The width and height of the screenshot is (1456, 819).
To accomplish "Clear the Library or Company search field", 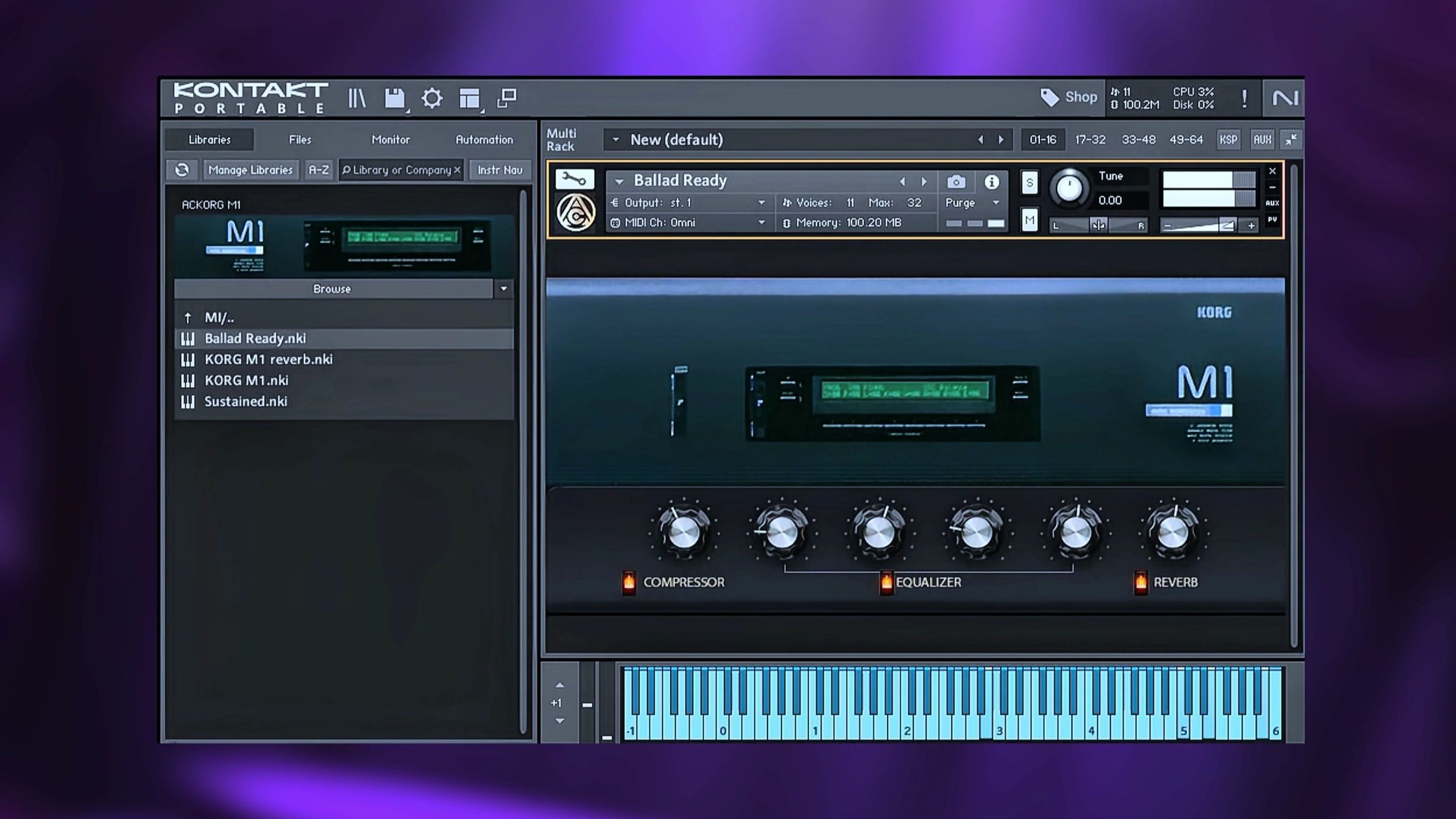I will pyautogui.click(x=457, y=170).
